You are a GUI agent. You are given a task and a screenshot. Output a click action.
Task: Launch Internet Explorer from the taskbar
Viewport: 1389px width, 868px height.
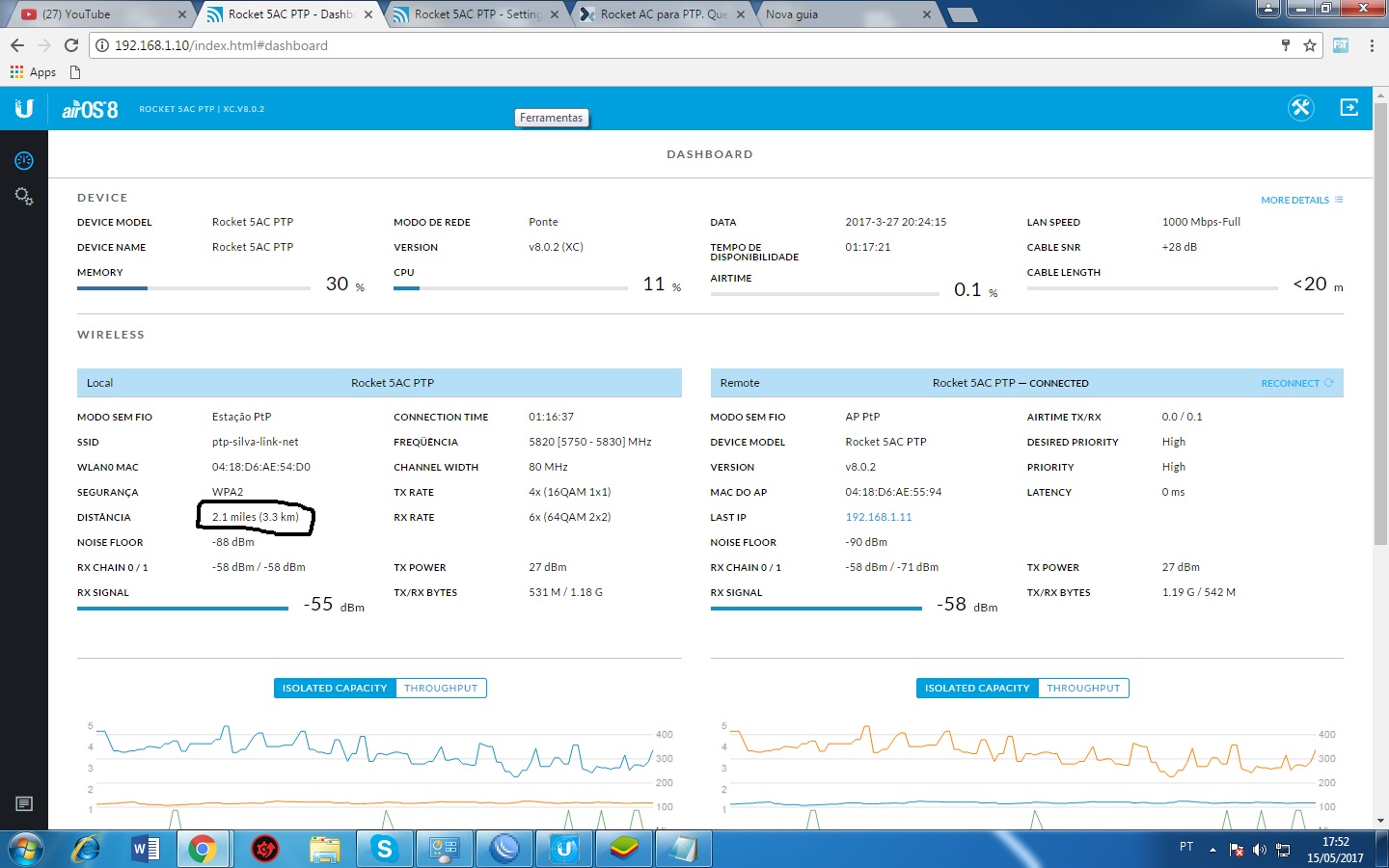click(87, 849)
